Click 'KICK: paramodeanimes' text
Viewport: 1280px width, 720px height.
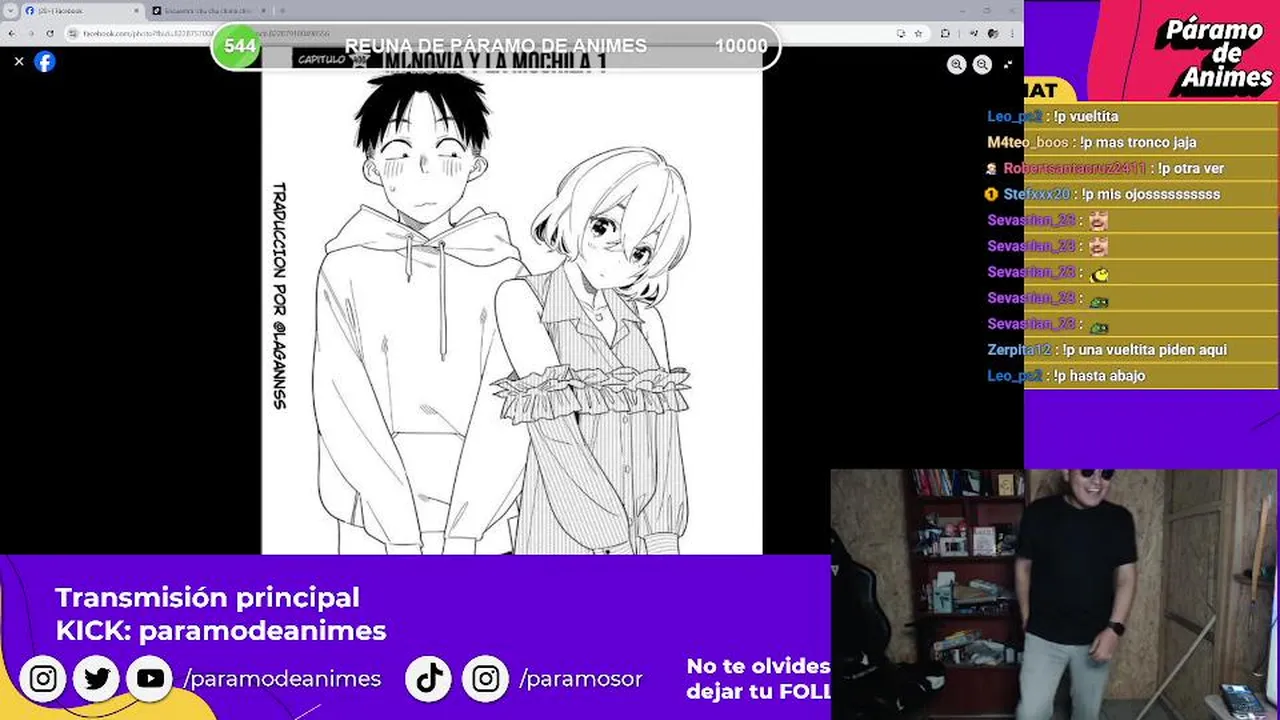[221, 631]
